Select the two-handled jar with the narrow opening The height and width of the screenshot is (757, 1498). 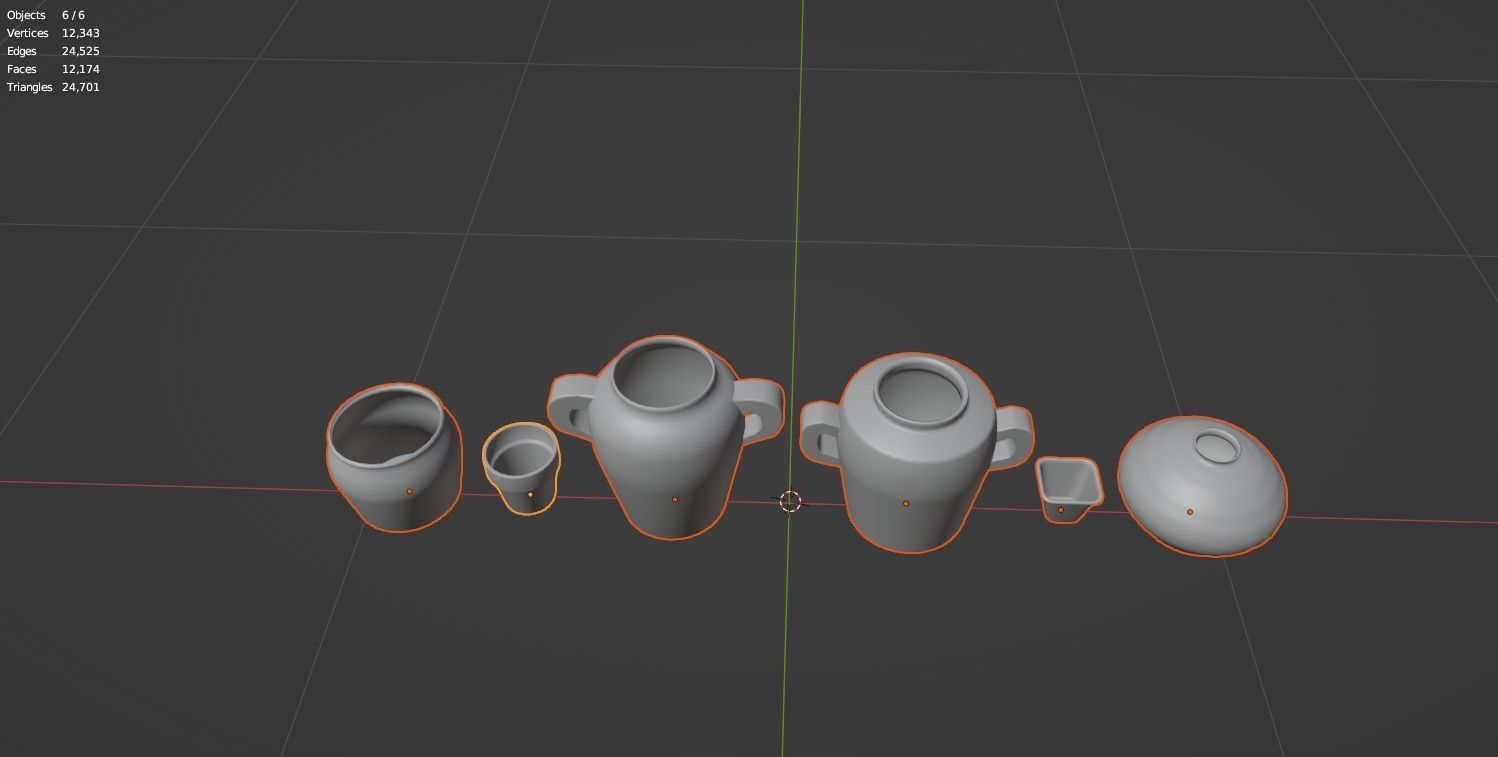(915, 453)
